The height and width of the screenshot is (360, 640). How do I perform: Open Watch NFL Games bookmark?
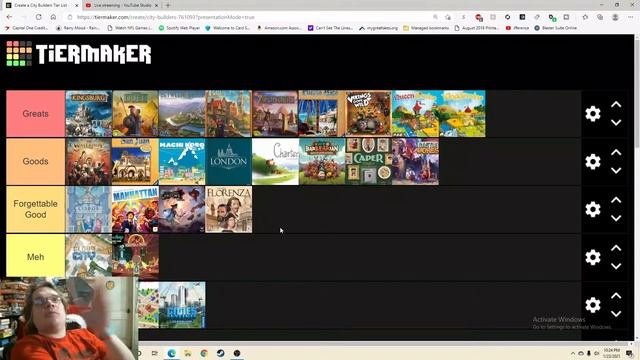coord(130,28)
